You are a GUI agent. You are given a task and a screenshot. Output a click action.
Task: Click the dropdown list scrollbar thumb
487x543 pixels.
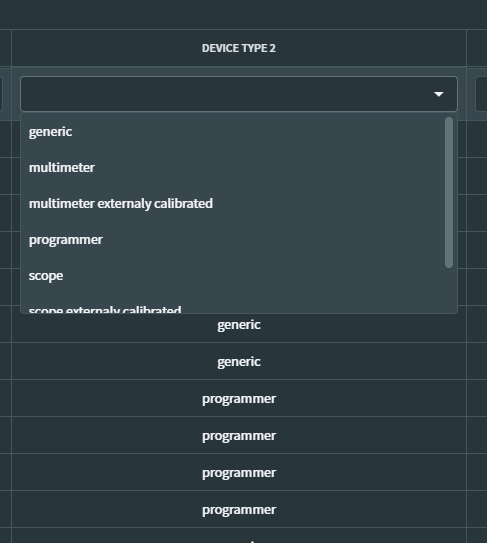pos(449,192)
